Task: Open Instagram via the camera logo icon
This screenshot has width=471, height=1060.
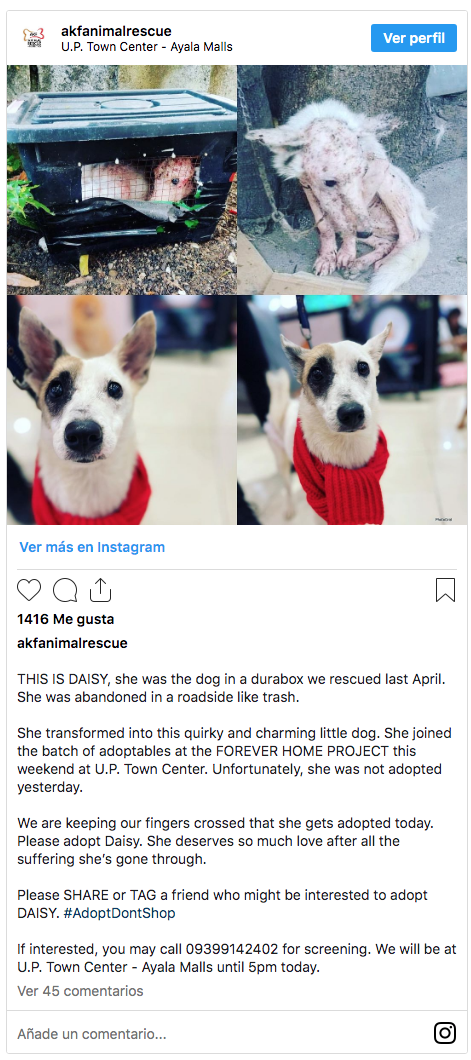Action: pyautogui.click(x=445, y=1033)
